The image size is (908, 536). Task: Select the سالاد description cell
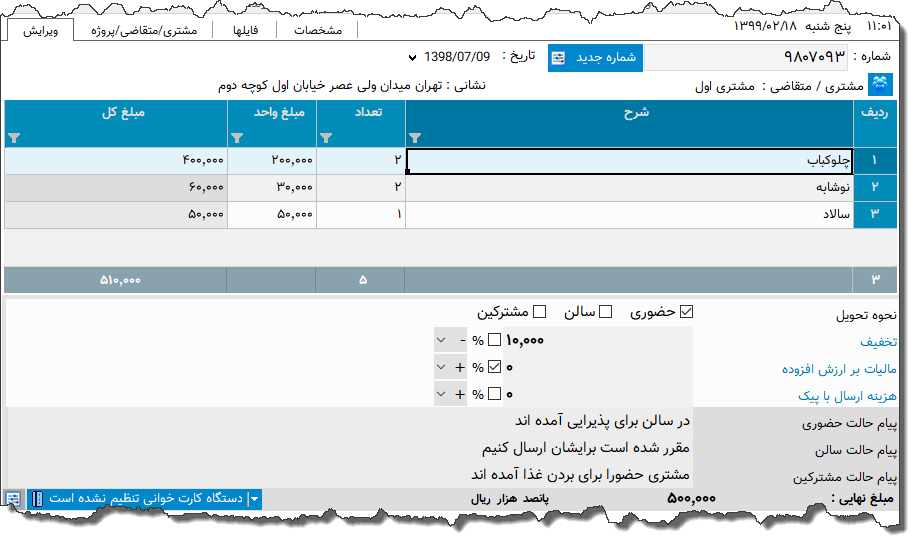(x=629, y=215)
